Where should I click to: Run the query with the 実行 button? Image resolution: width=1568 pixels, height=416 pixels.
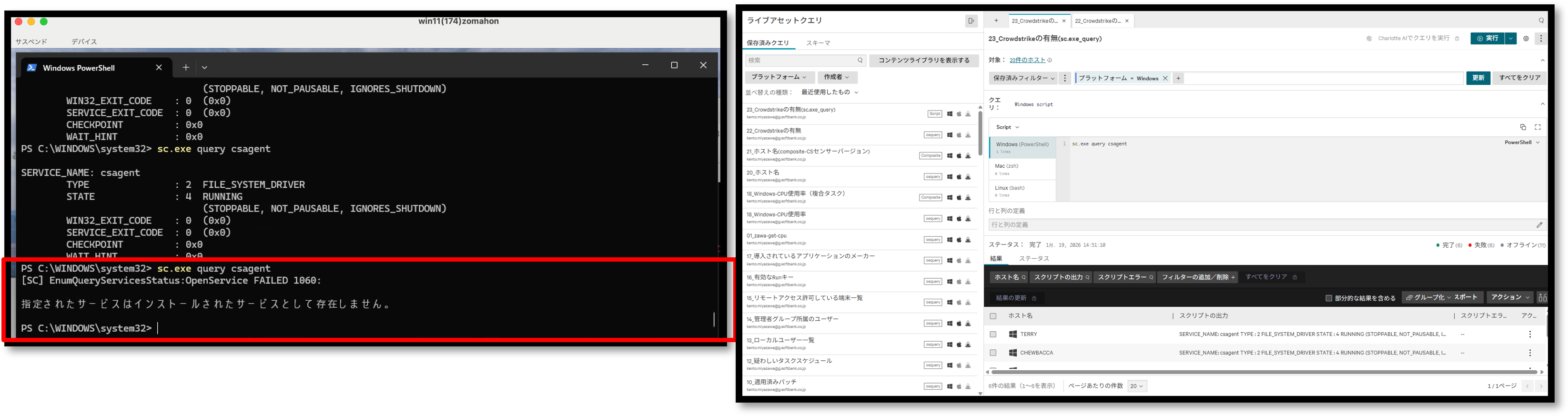pos(1487,39)
